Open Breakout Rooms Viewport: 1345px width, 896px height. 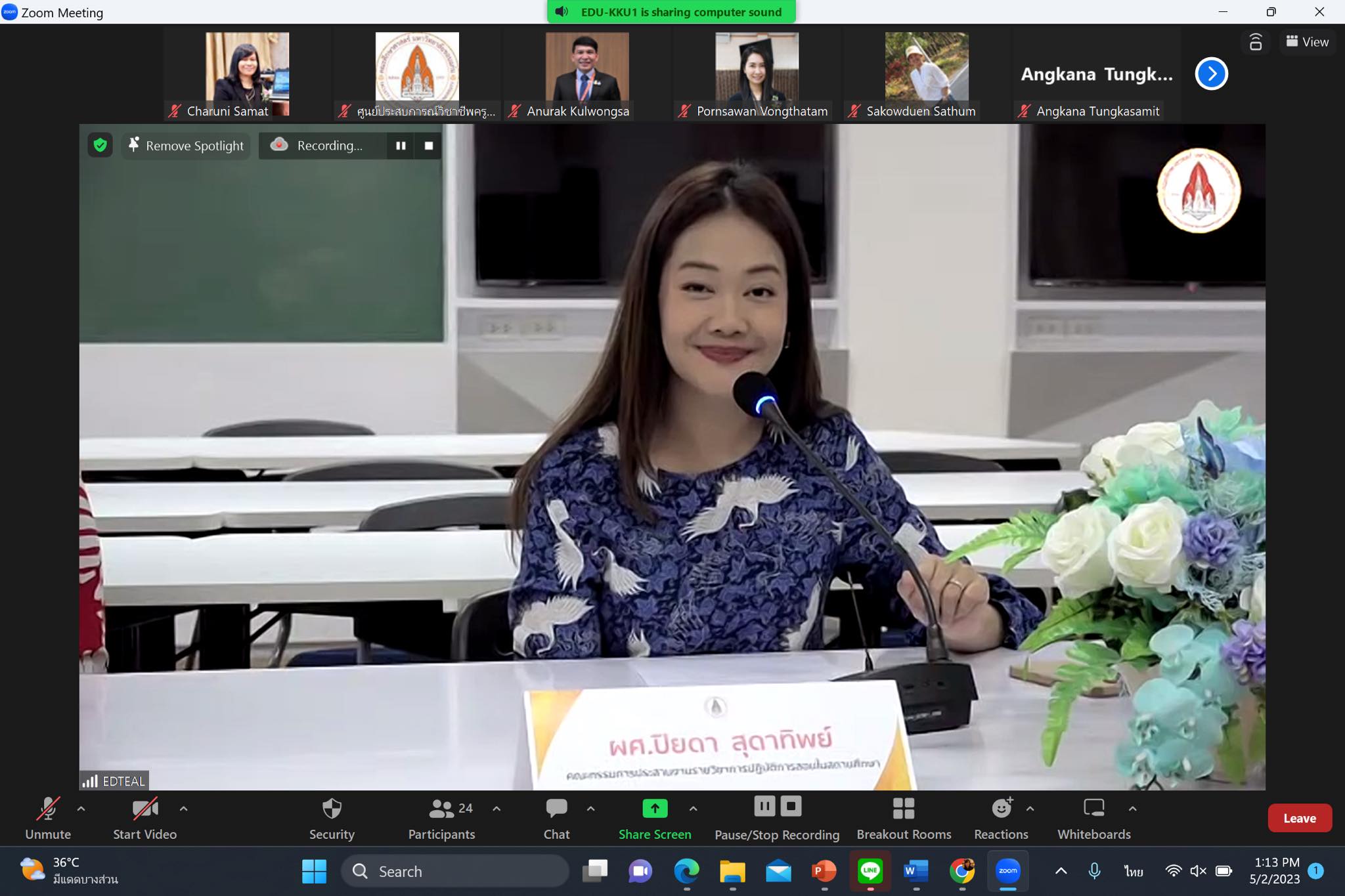click(904, 817)
